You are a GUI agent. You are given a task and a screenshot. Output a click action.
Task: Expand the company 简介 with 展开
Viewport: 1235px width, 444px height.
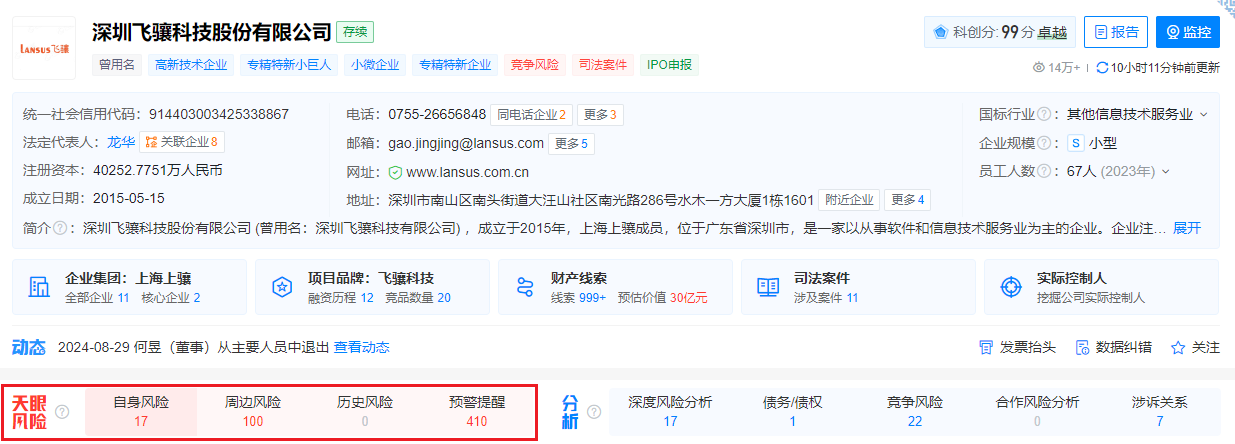point(1187,228)
